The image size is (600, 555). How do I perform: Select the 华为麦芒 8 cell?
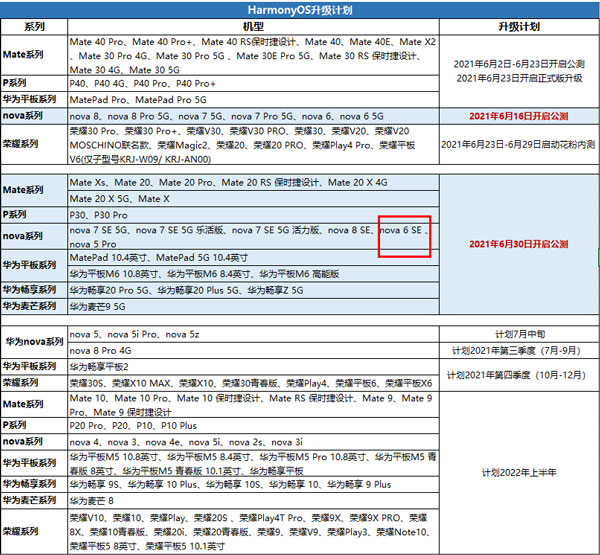[x=253, y=501]
